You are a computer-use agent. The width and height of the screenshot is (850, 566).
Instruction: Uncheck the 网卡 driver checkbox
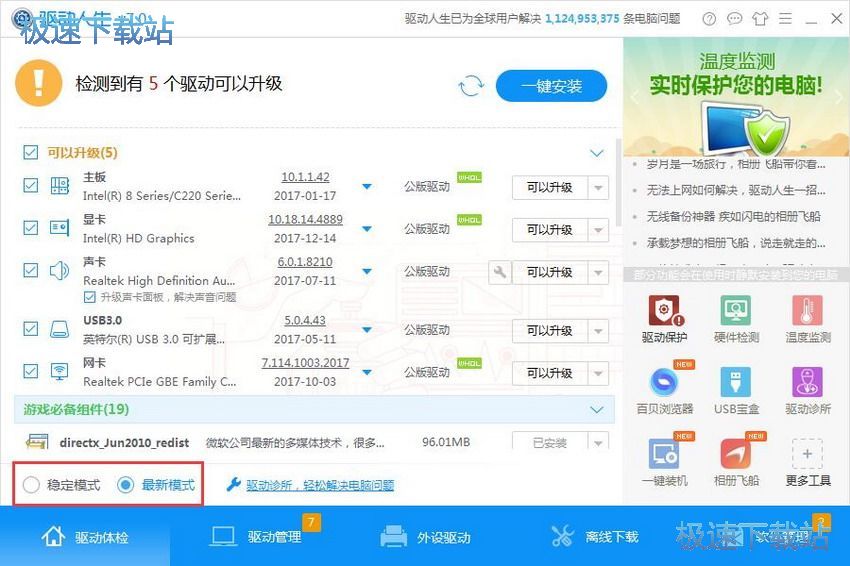[31, 371]
